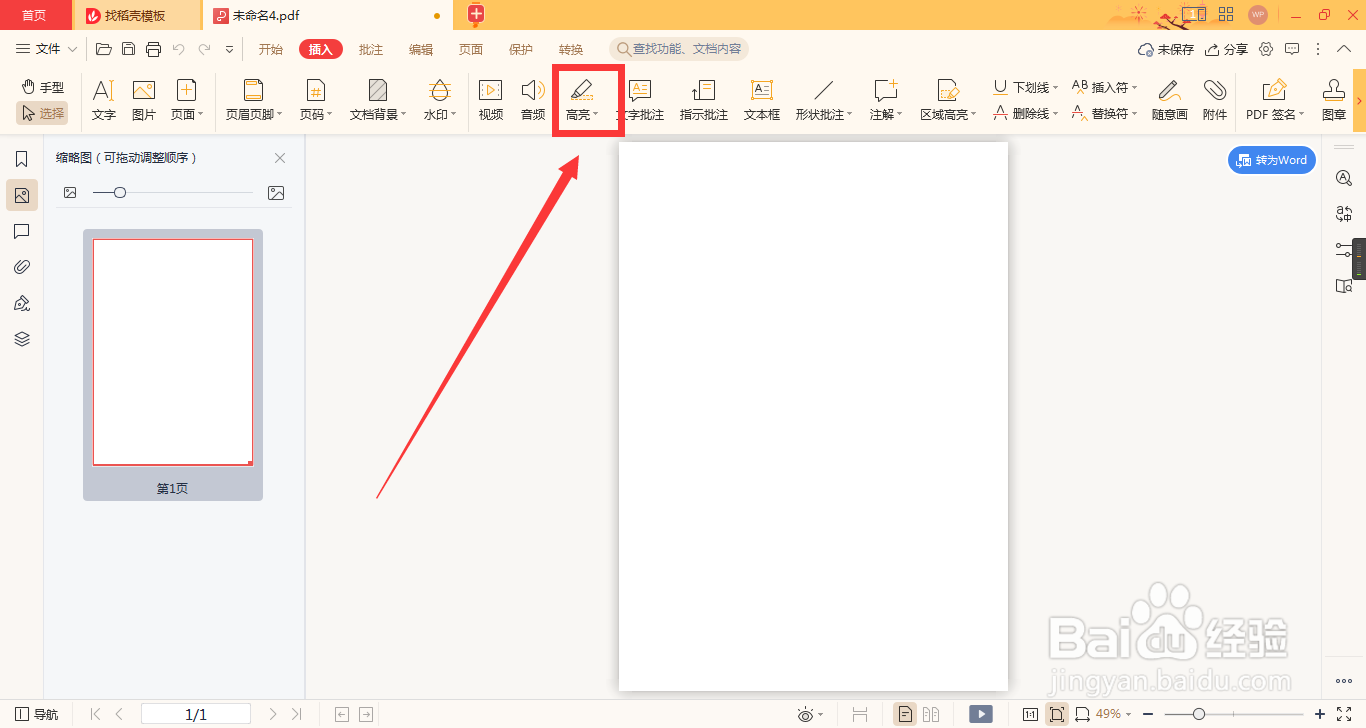Start the slideshow play button

pos(981,714)
